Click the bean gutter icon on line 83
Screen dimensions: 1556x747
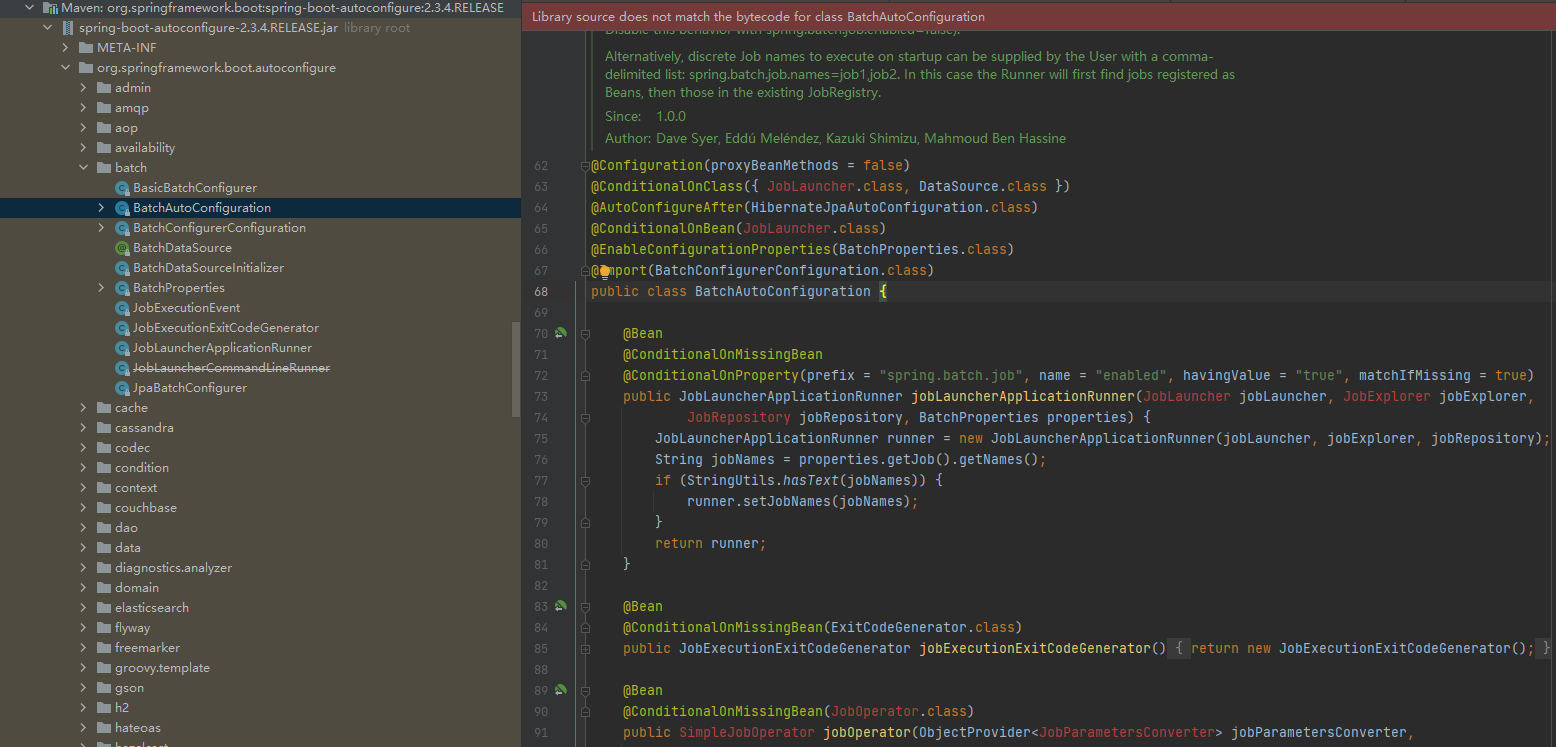561,606
